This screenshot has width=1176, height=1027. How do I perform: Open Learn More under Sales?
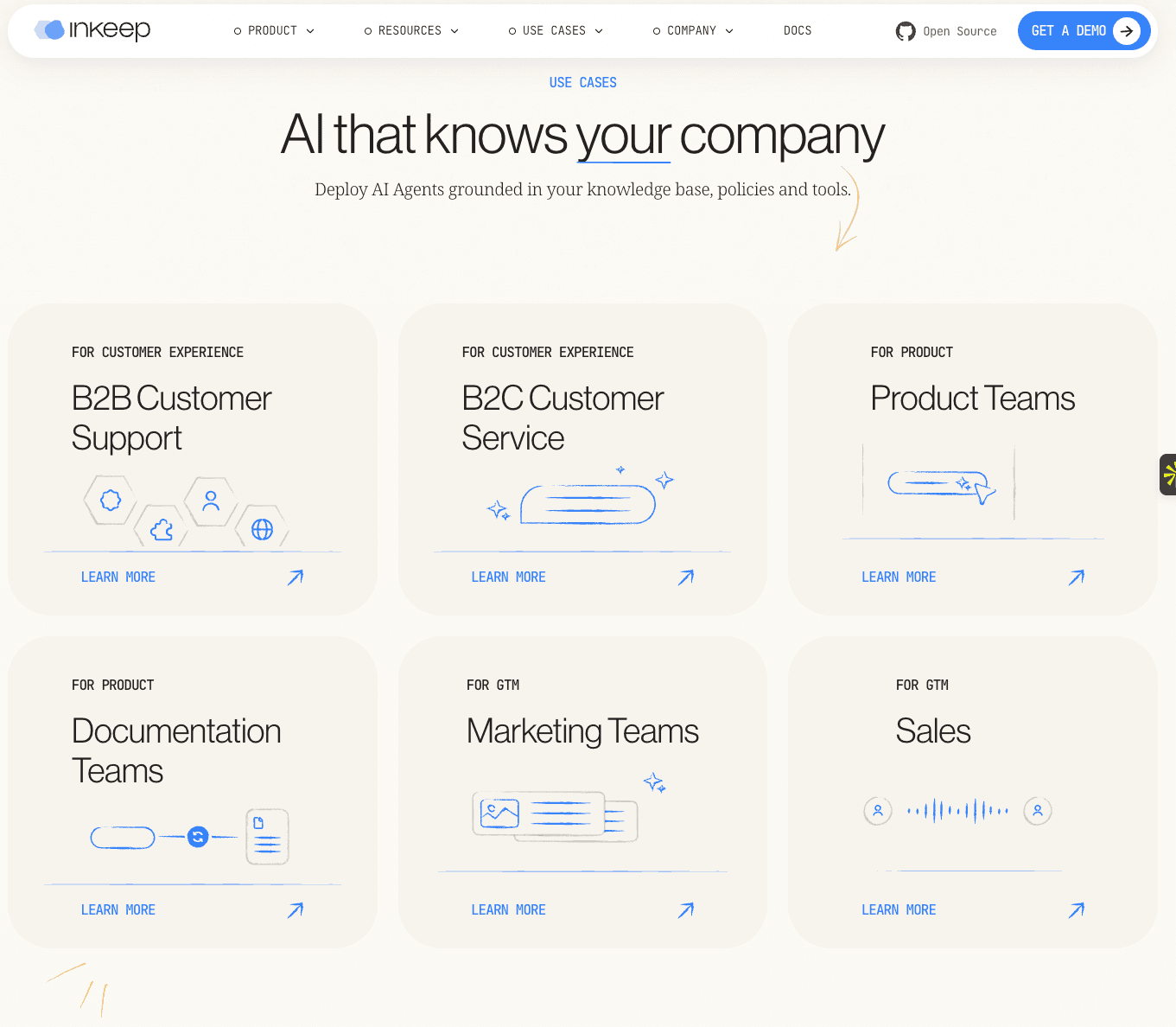(x=899, y=909)
